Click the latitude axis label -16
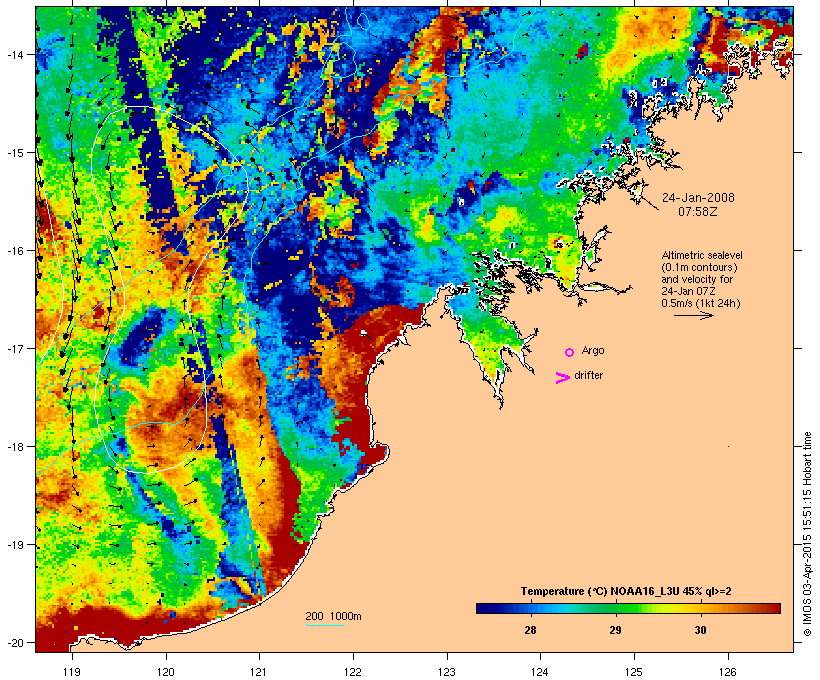Screen dimensions: 820x680 coord(14,251)
